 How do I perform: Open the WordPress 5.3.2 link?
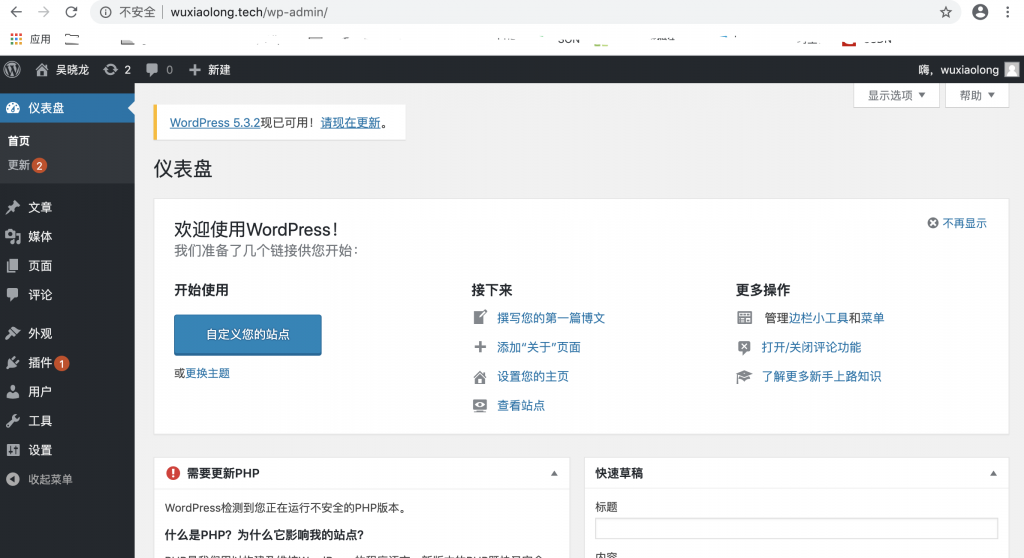[215, 123]
